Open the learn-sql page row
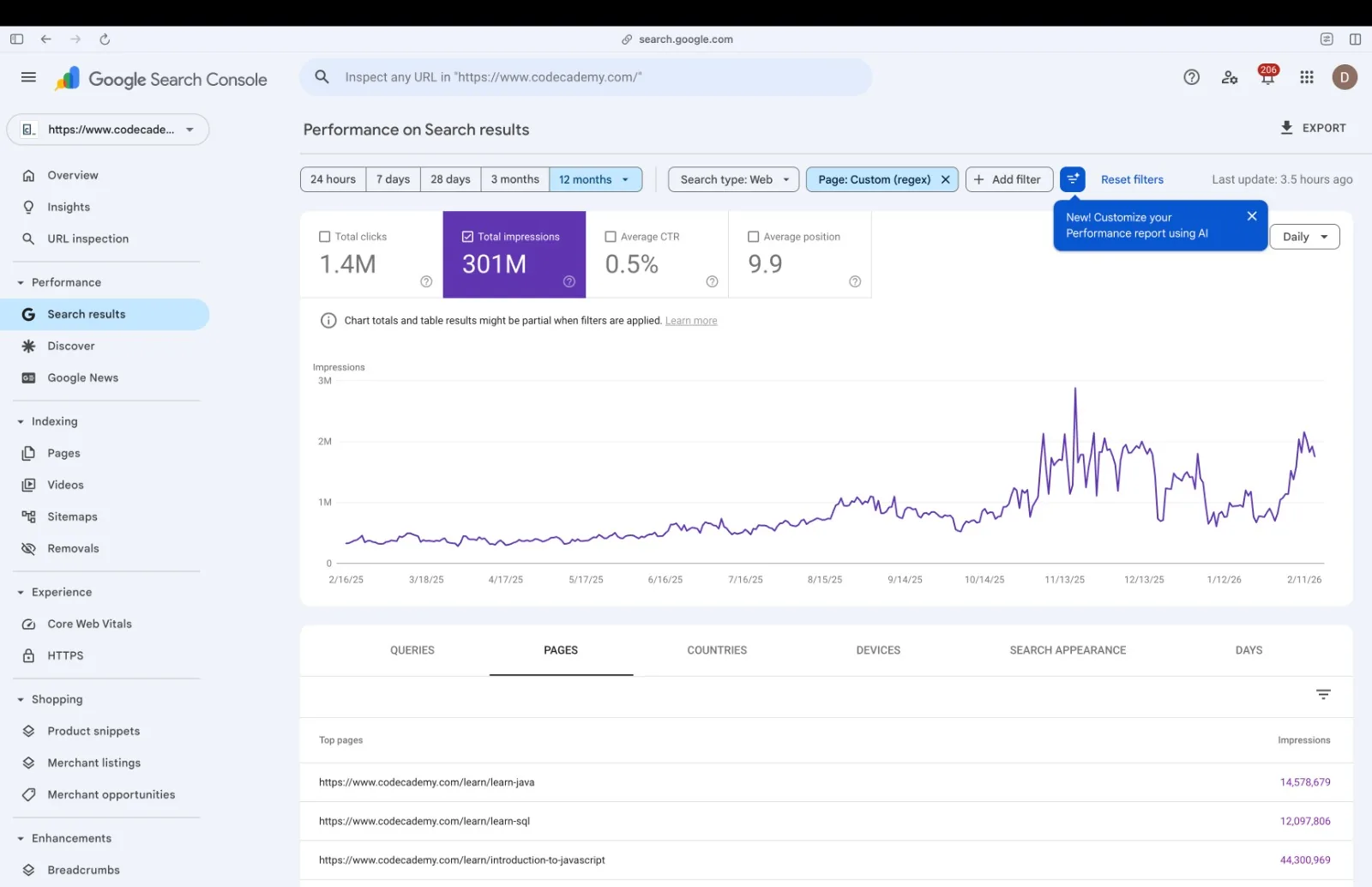 tap(827, 821)
